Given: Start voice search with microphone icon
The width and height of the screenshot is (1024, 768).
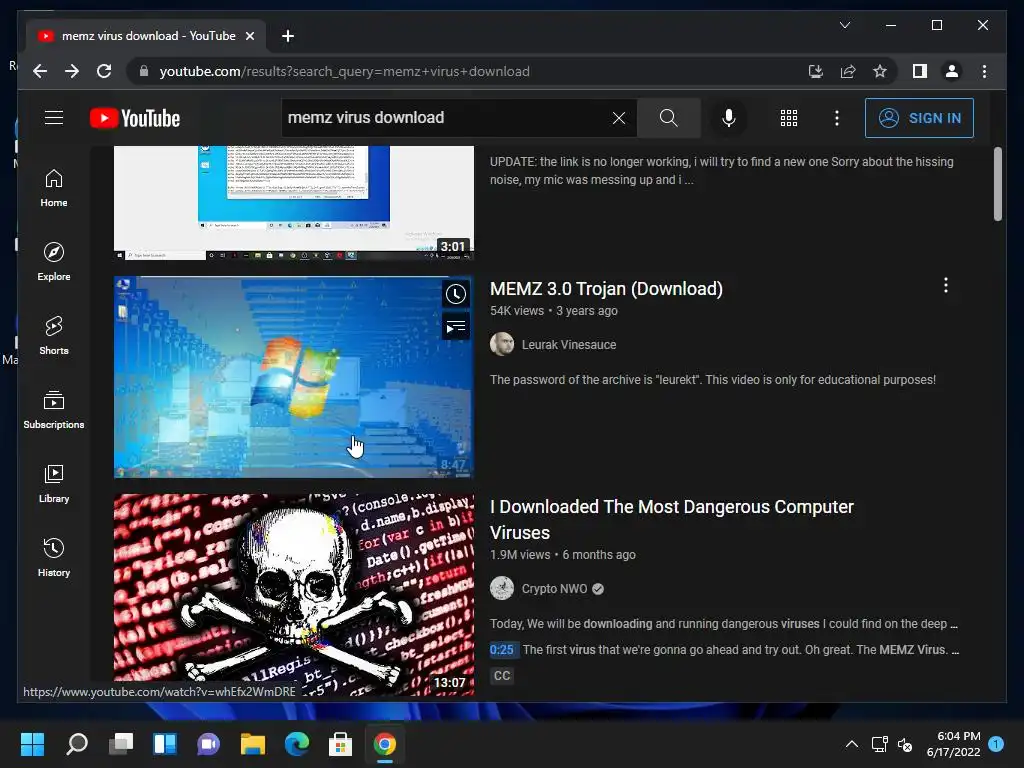Looking at the screenshot, I should [729, 118].
